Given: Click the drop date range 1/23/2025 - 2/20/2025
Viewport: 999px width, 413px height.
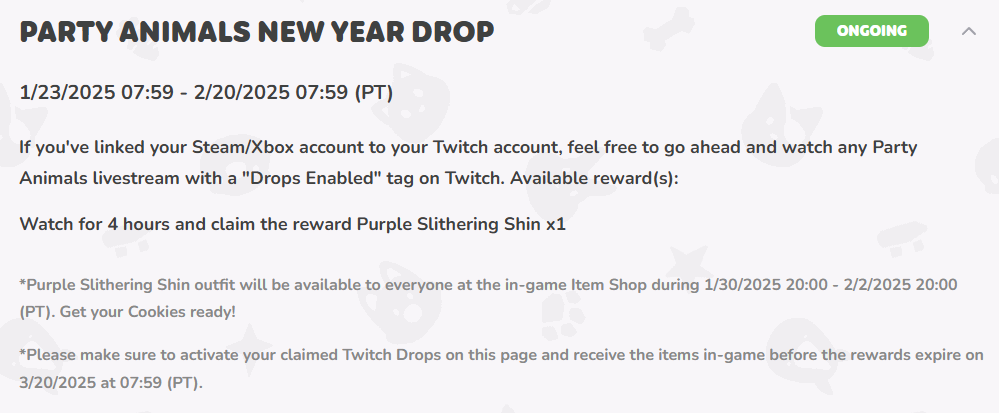Looking at the screenshot, I should pyautogui.click(x=206, y=93).
